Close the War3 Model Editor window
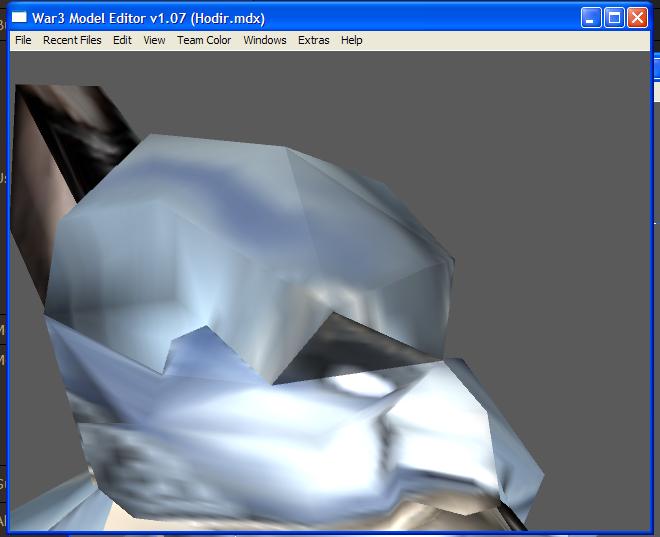Image resolution: width=660 pixels, height=537 pixels. pos(638,18)
